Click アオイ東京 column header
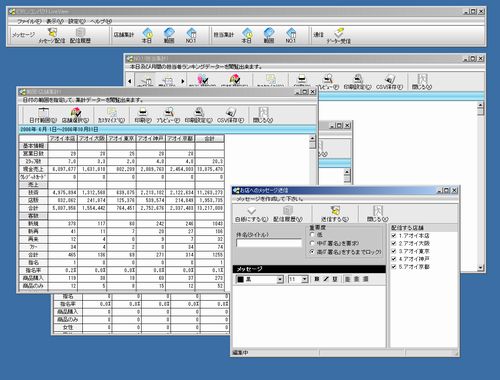 [x=121, y=138]
